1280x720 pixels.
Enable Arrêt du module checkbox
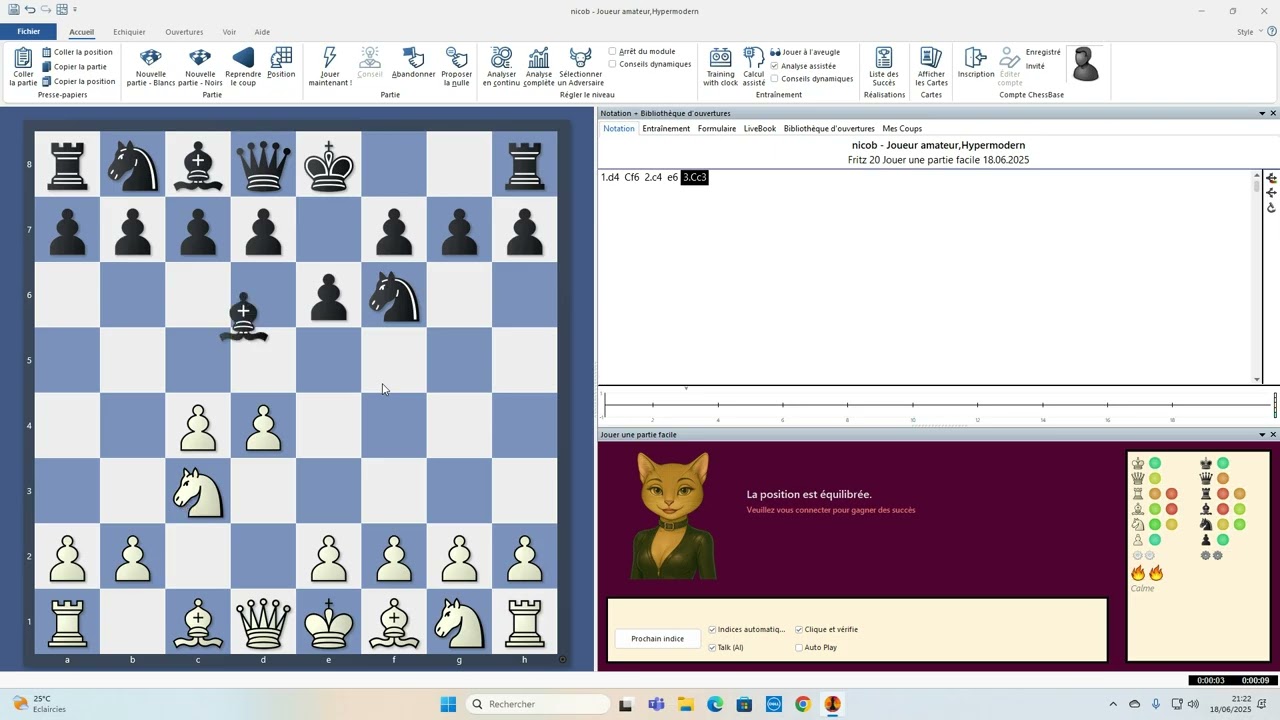point(613,52)
